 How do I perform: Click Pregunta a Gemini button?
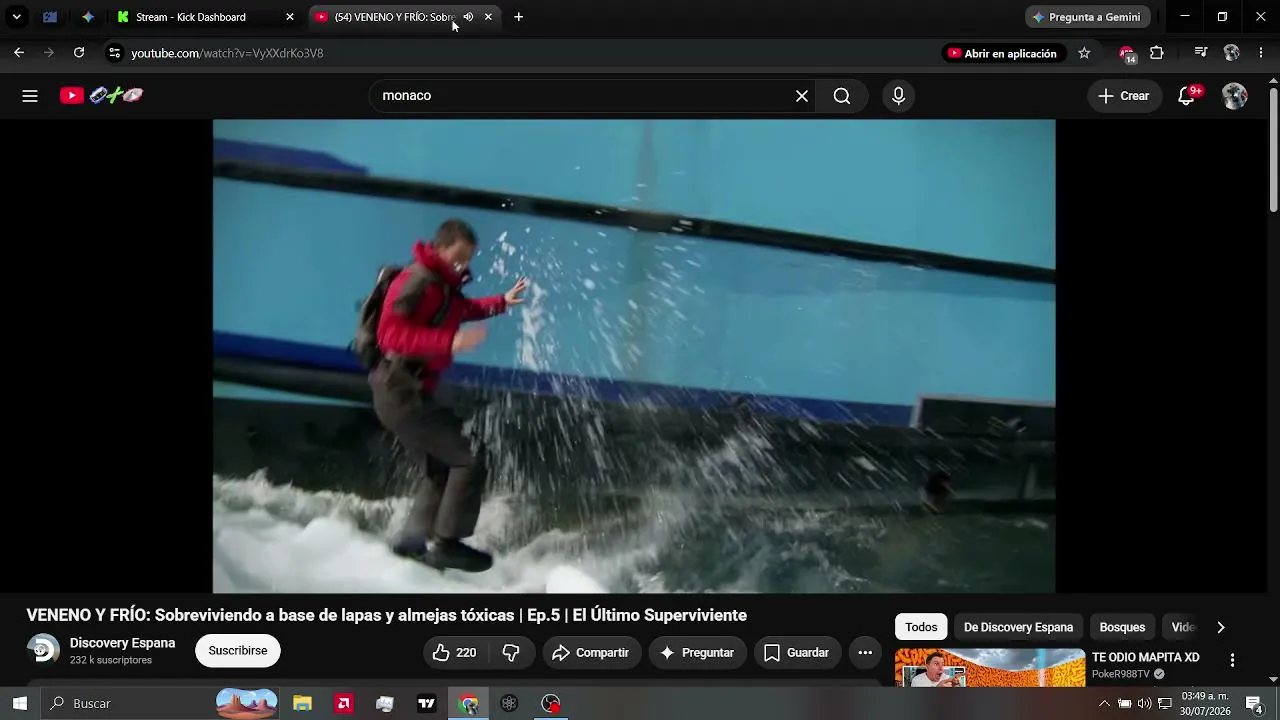(x=1087, y=17)
